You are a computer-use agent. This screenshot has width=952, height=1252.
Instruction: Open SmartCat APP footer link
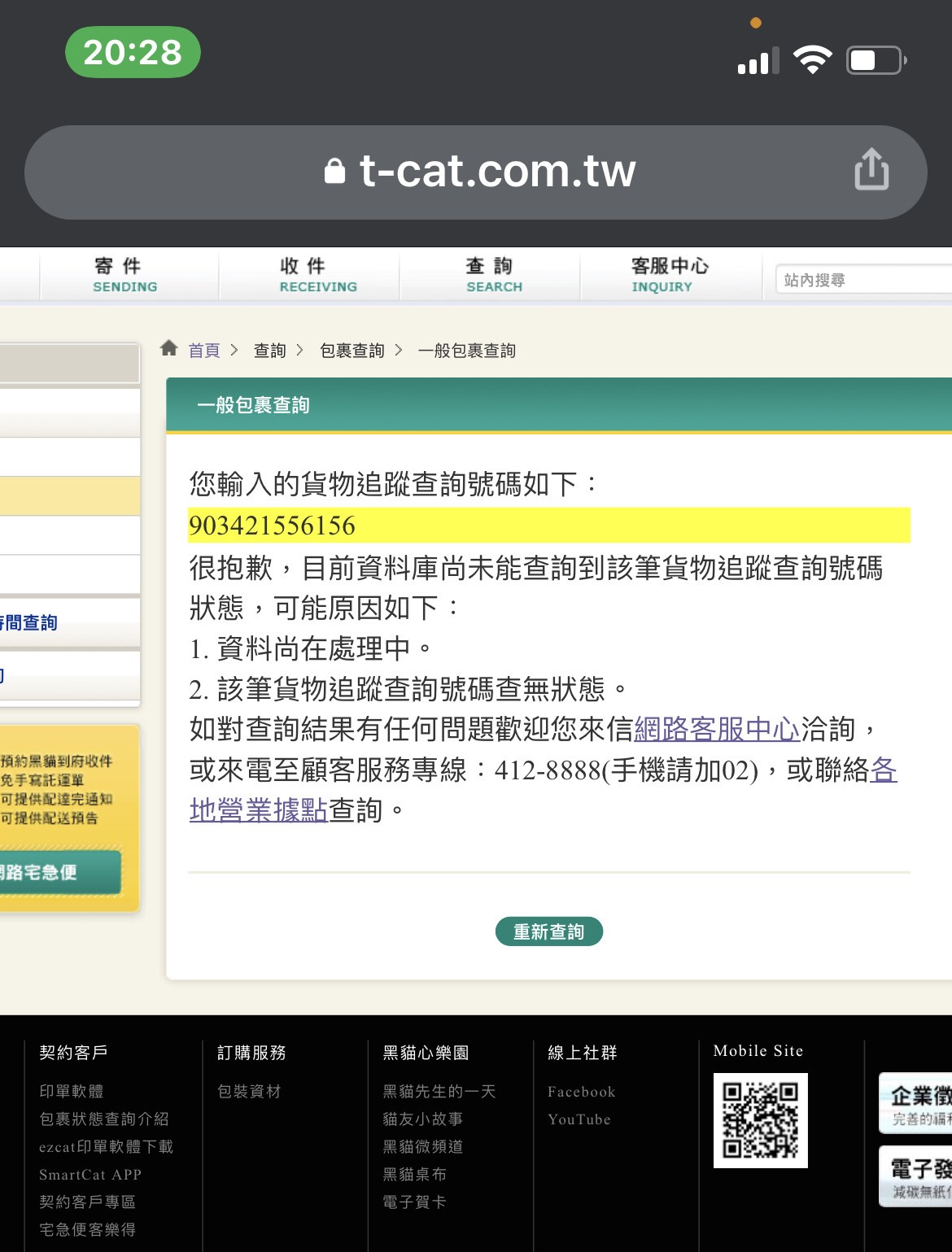(90, 1174)
